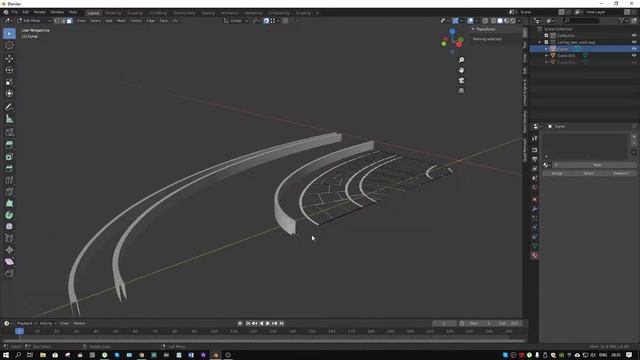Viewport: 640px width, 360px height.
Task: Select the Extrude Region tool
Action: click(x=9, y=145)
